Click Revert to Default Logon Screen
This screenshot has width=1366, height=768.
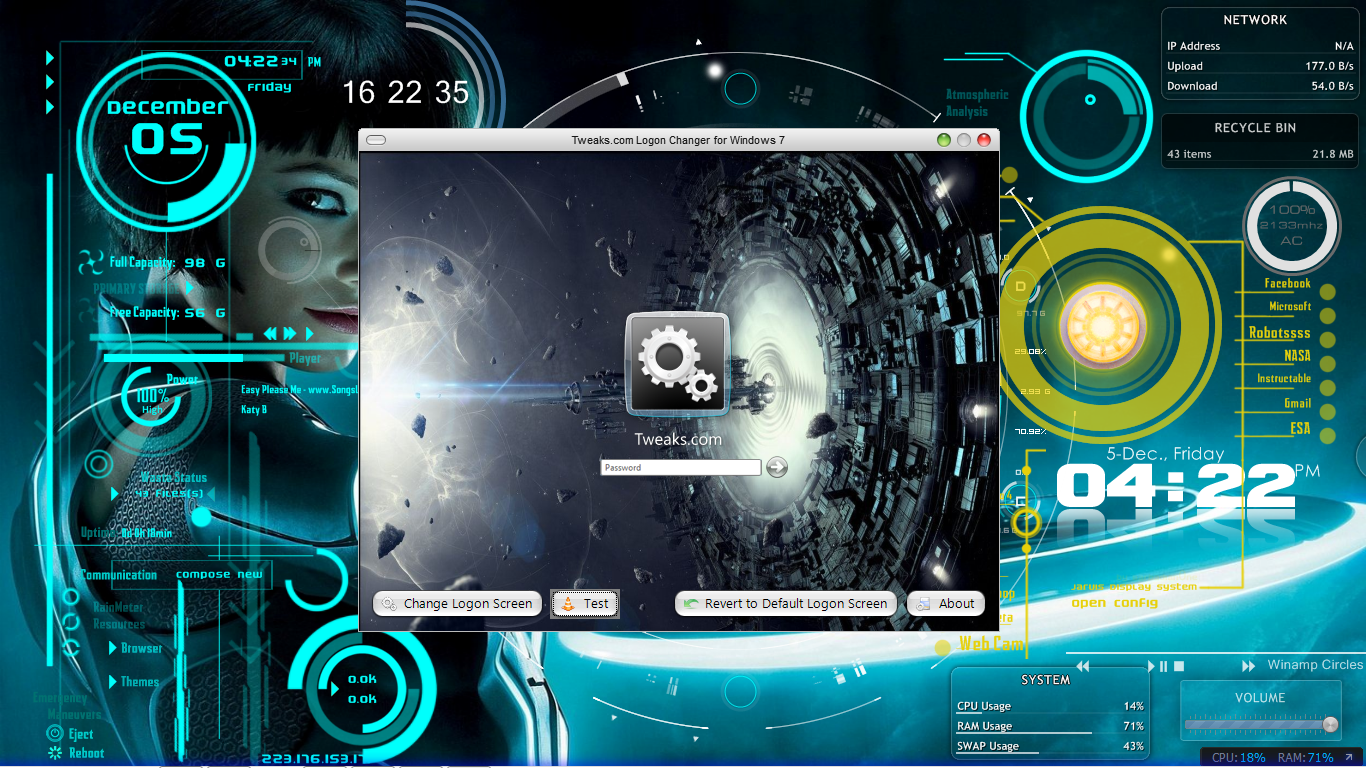pyautogui.click(x=785, y=602)
